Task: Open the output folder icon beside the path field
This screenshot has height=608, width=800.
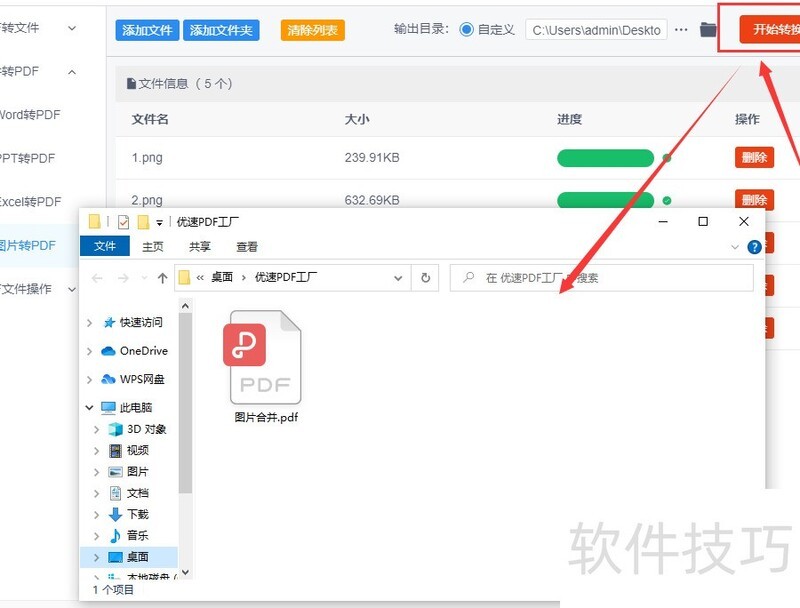Action: point(708,30)
